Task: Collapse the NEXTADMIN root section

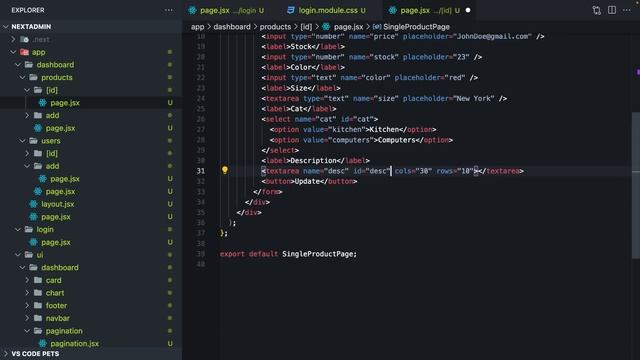Action: [x=6, y=27]
